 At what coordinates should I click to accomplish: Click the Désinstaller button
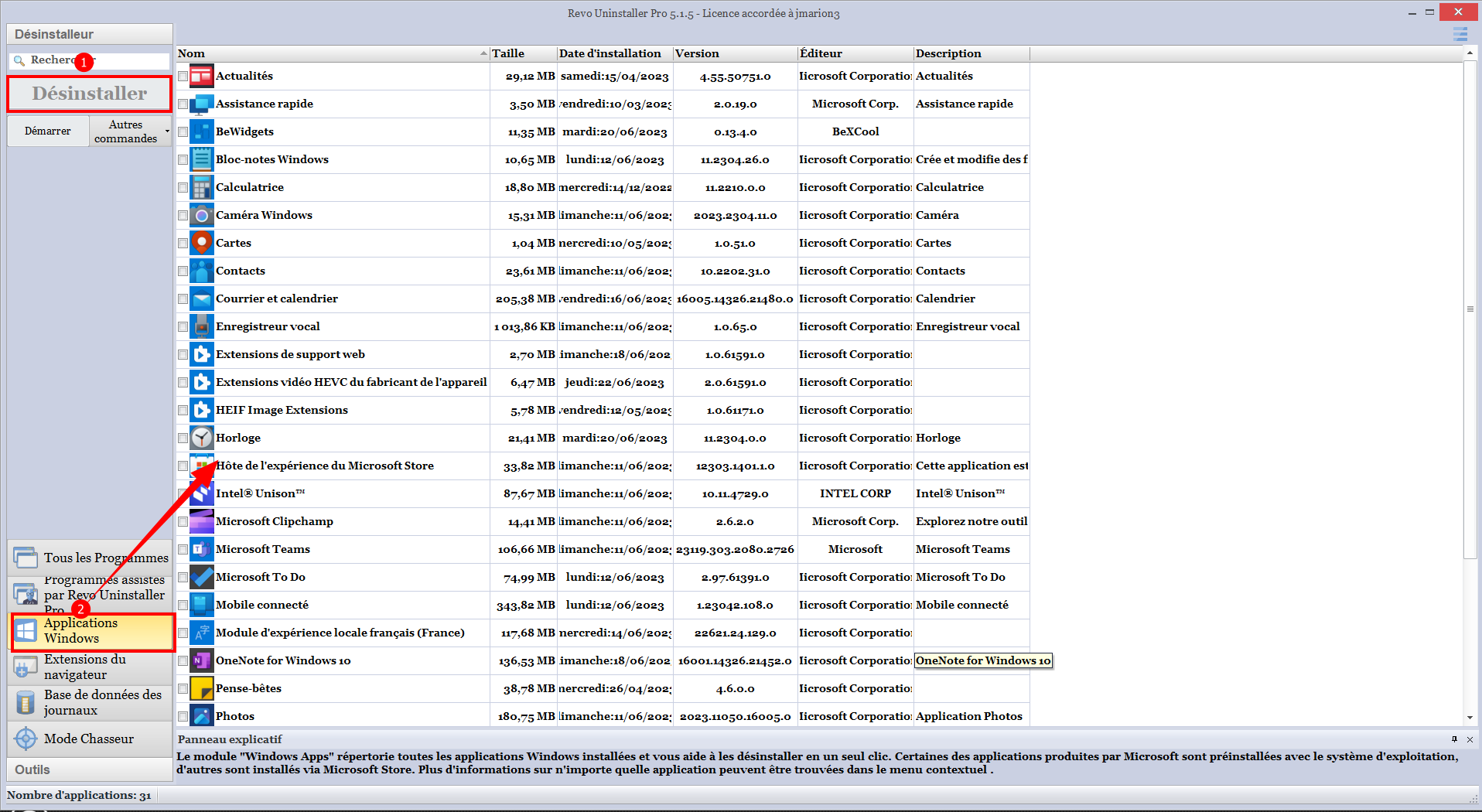click(90, 94)
